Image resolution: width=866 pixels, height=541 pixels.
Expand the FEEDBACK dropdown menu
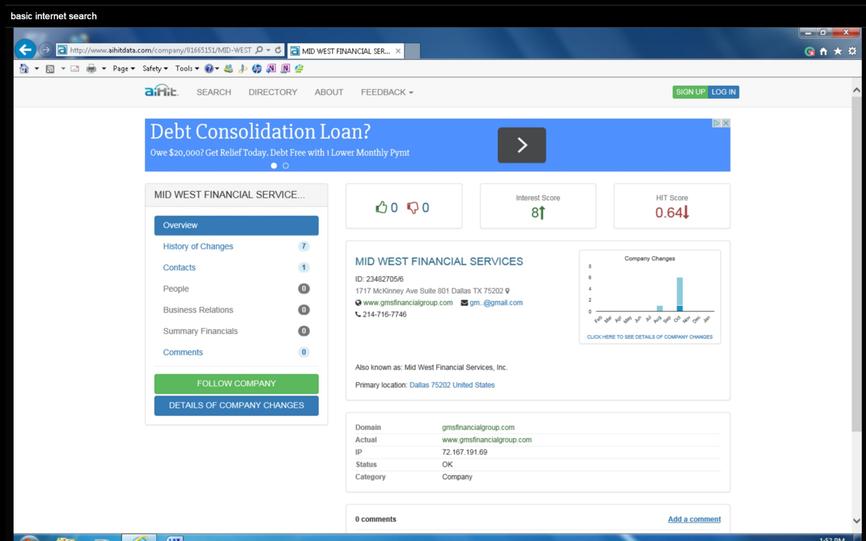tap(387, 92)
